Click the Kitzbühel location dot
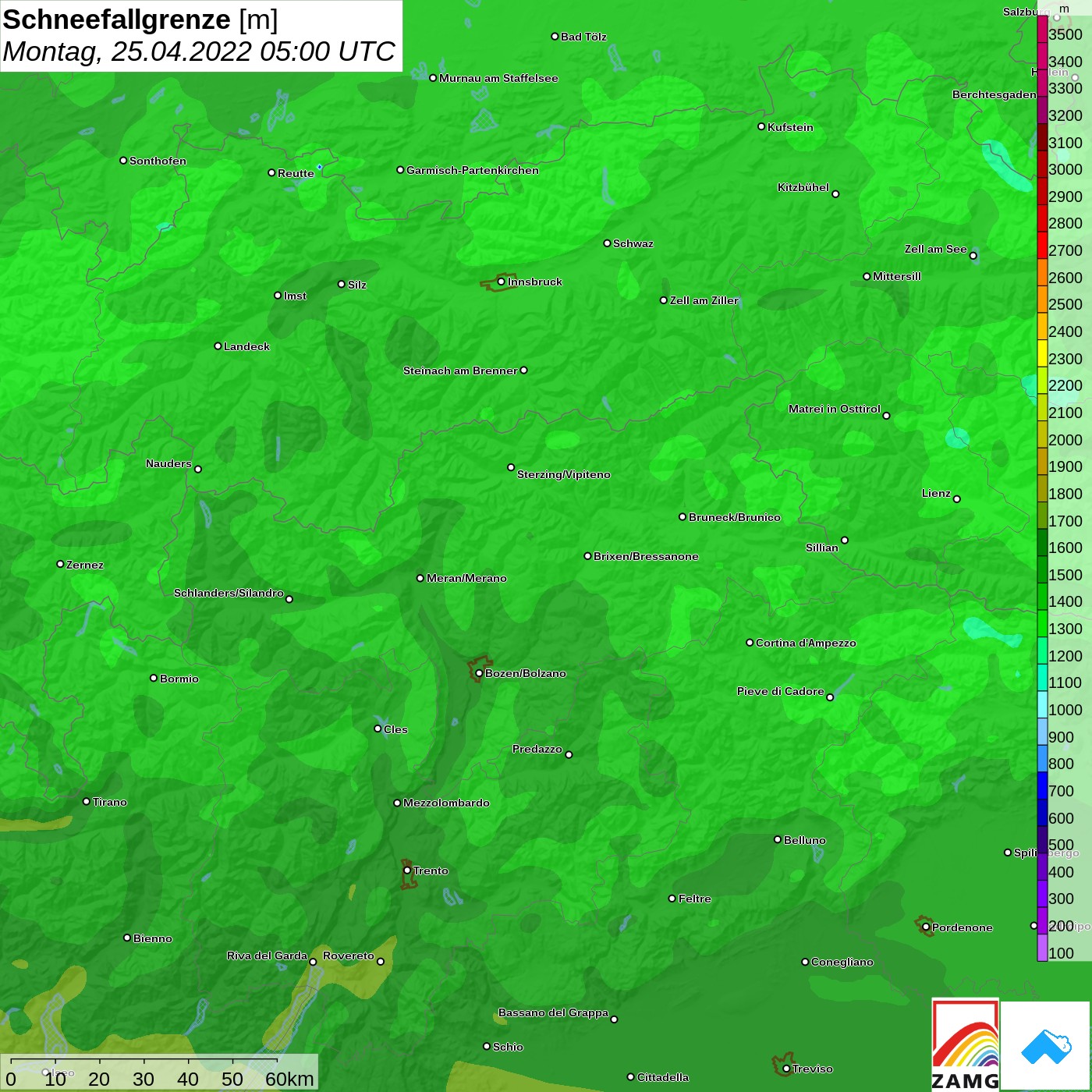This screenshot has width=1092, height=1092. (x=835, y=193)
